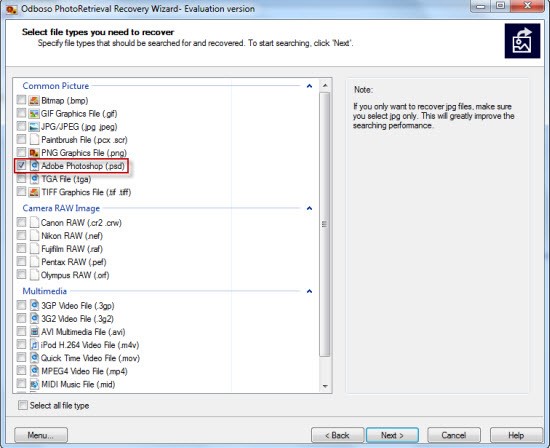Click the PNG Graphics File icon

[34, 153]
